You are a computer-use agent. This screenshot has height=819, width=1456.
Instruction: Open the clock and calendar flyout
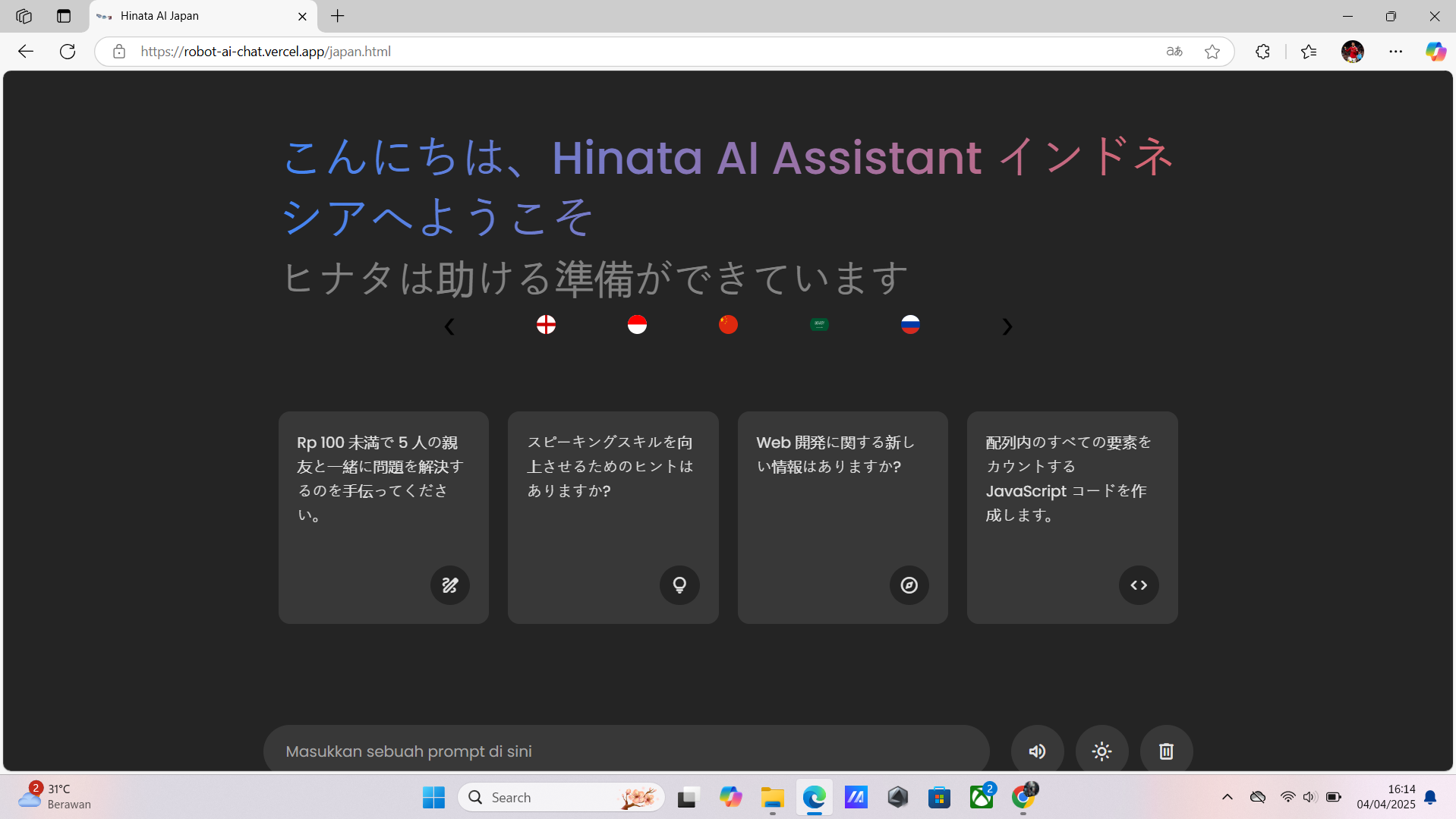(x=1386, y=797)
